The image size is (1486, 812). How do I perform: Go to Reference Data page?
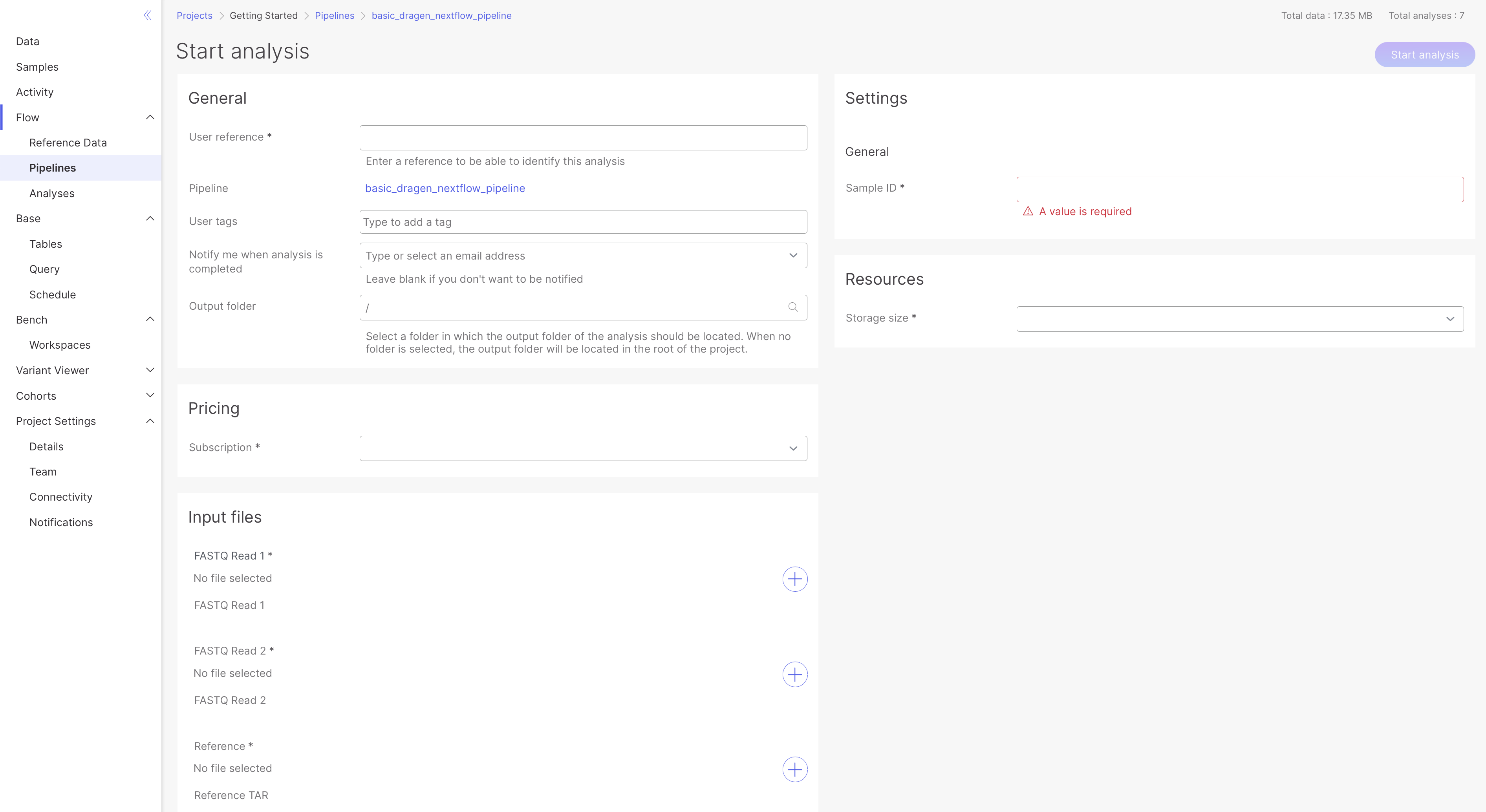tap(68, 143)
